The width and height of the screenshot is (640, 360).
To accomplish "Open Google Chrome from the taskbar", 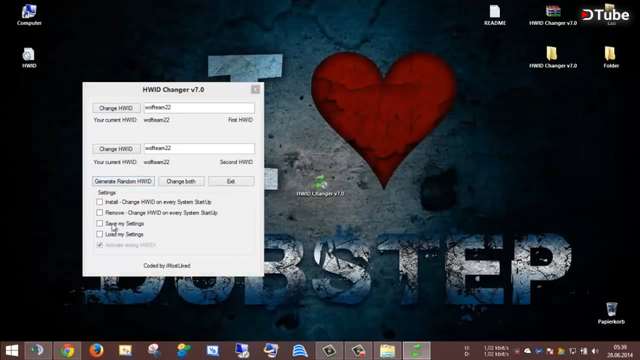I will [67, 351].
